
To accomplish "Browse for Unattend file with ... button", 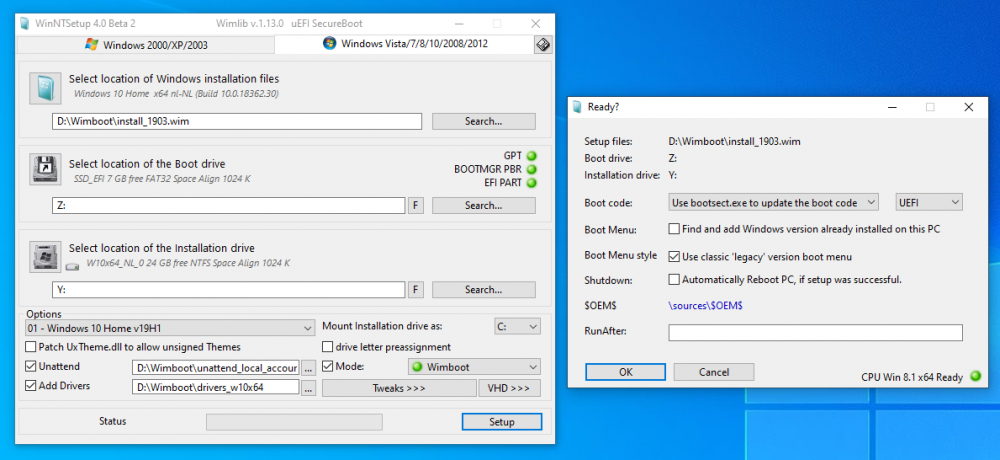I will (308, 368).
